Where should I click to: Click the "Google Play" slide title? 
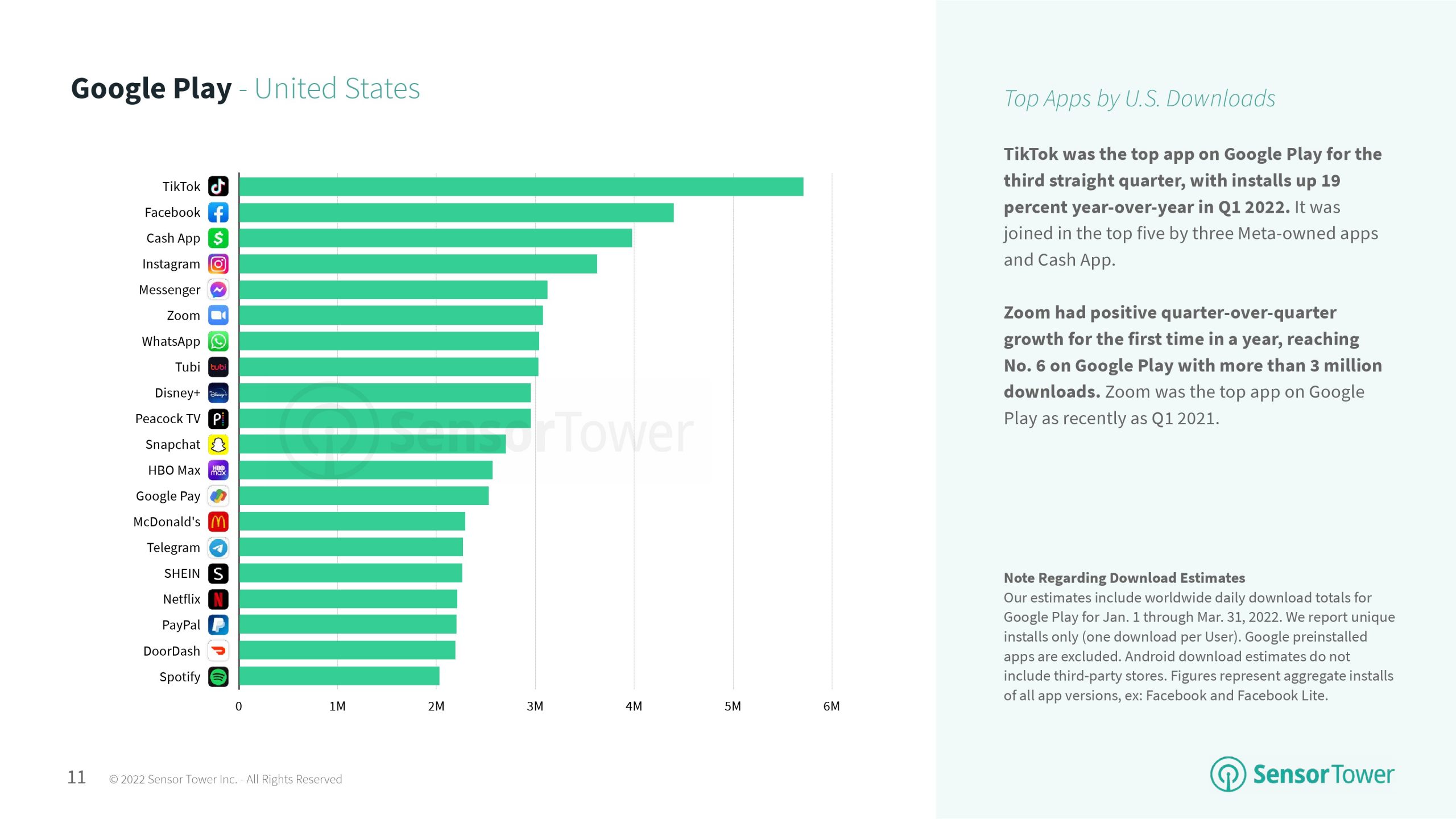pos(151,89)
